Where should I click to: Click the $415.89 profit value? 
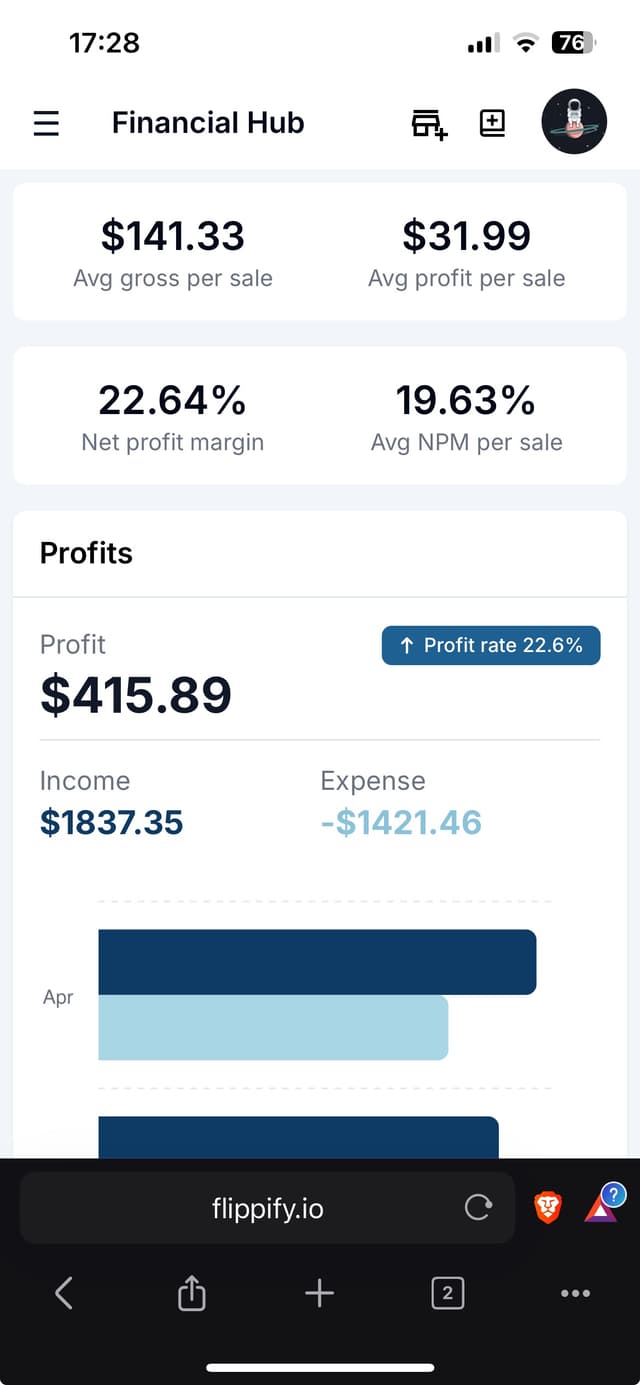click(136, 695)
